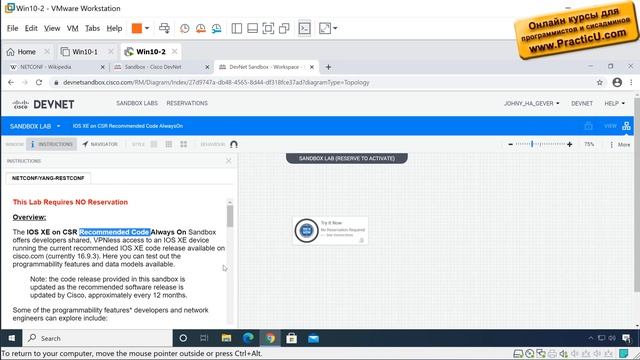The image size is (640, 360).
Task: Switch to Unity mode icon
Action: tap(284, 28)
